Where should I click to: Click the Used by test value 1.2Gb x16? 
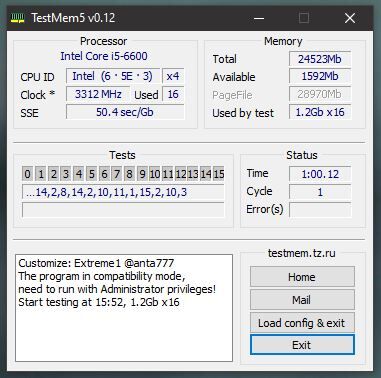[320, 112]
